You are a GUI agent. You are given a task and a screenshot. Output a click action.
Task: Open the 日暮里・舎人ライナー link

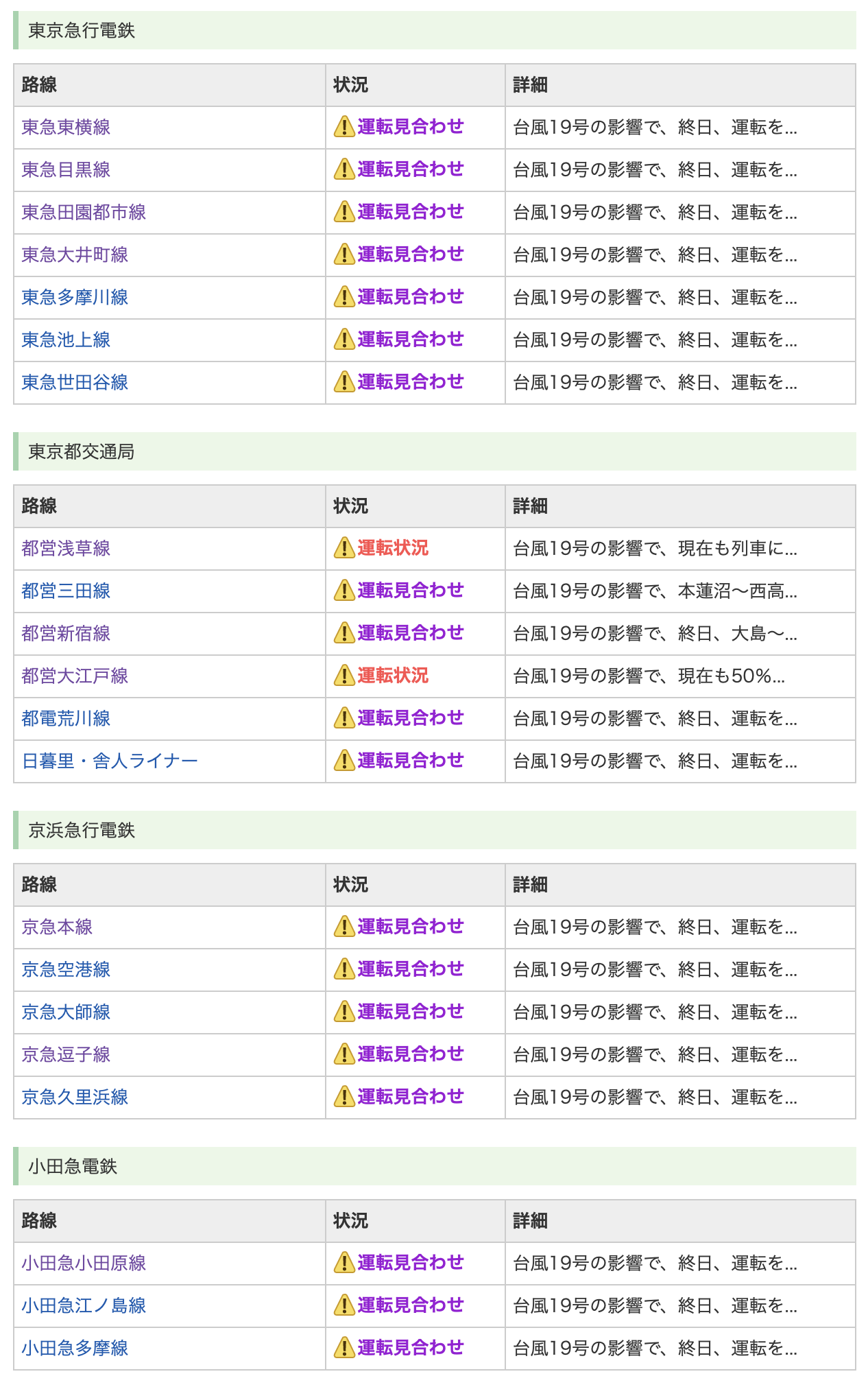click(x=110, y=761)
